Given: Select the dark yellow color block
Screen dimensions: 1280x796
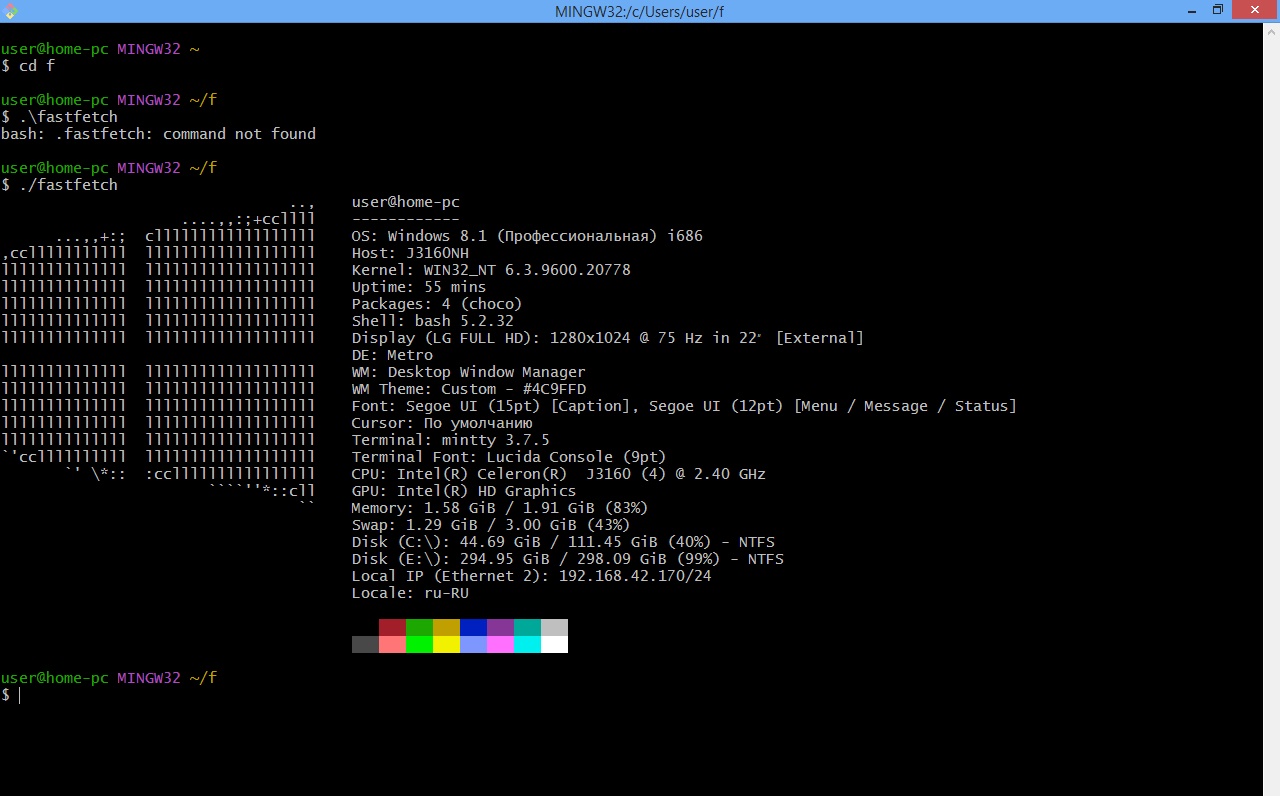Looking at the screenshot, I should [x=446, y=627].
